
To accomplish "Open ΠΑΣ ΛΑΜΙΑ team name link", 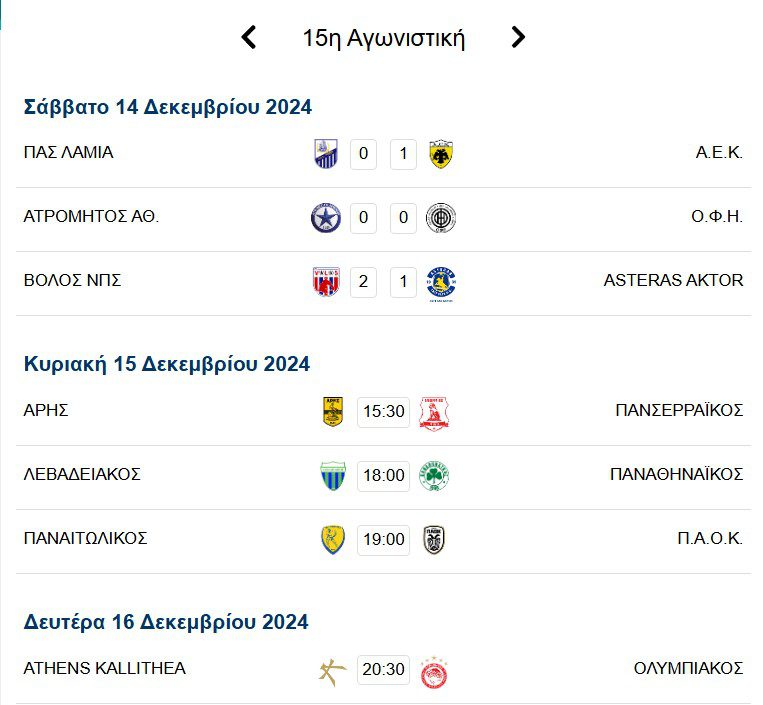I will (68, 153).
